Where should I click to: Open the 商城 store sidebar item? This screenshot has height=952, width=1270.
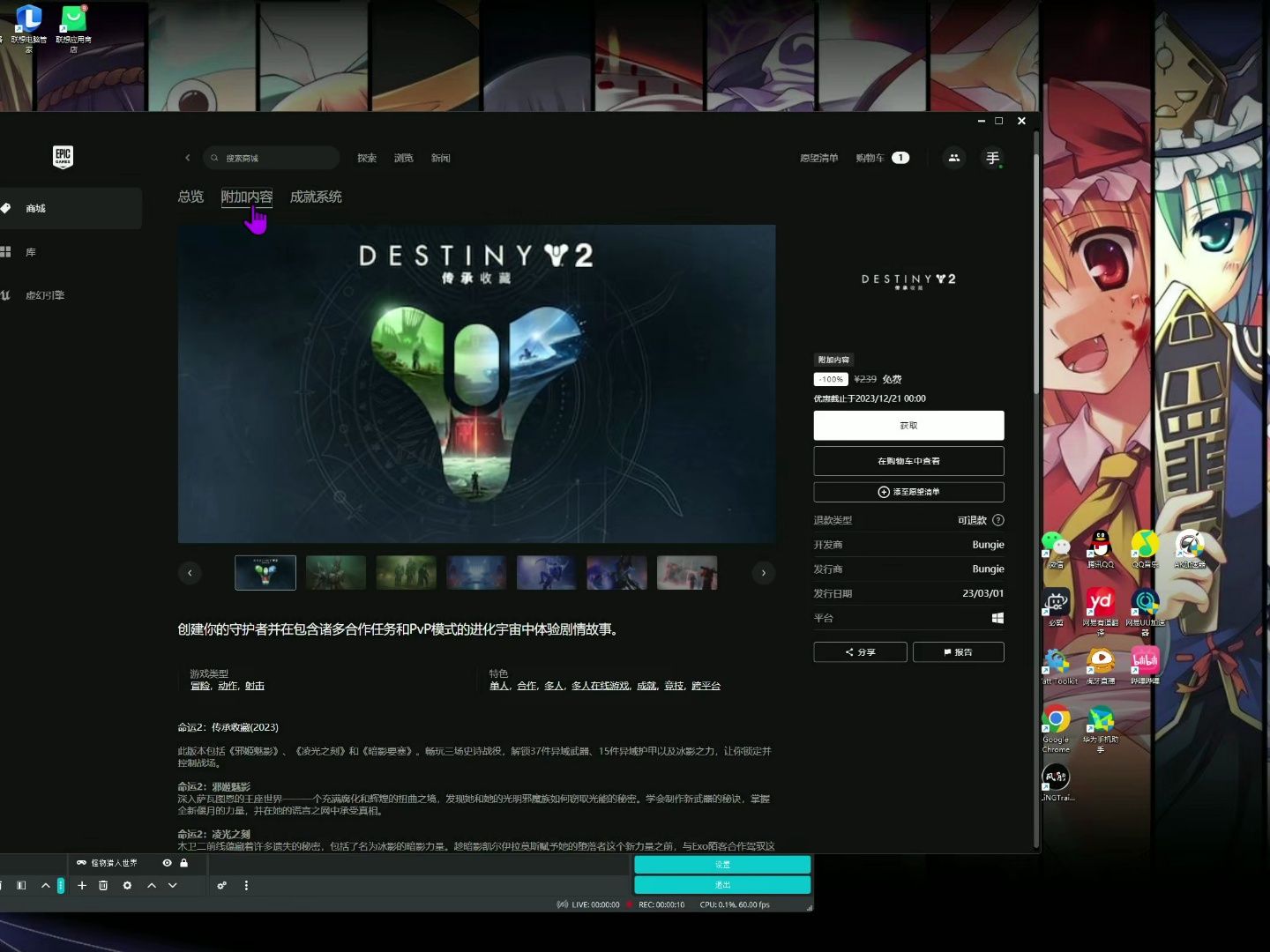[71, 208]
